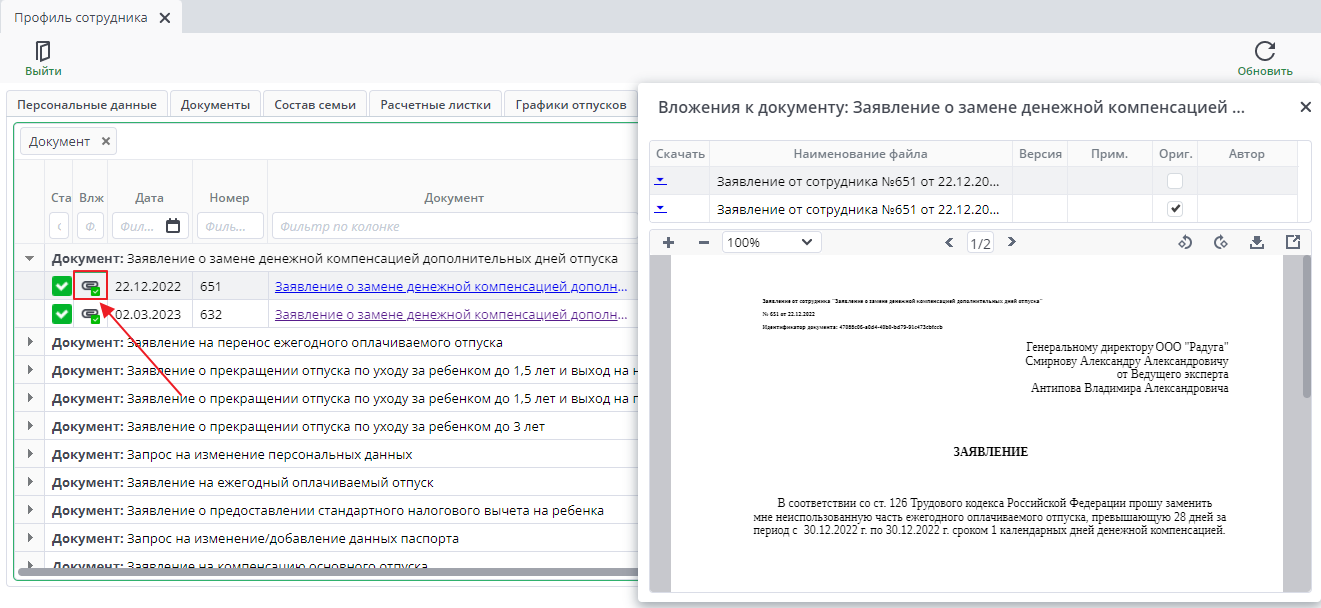
Task: Collapse the expanded document group about compensation
Action: pos(29,258)
